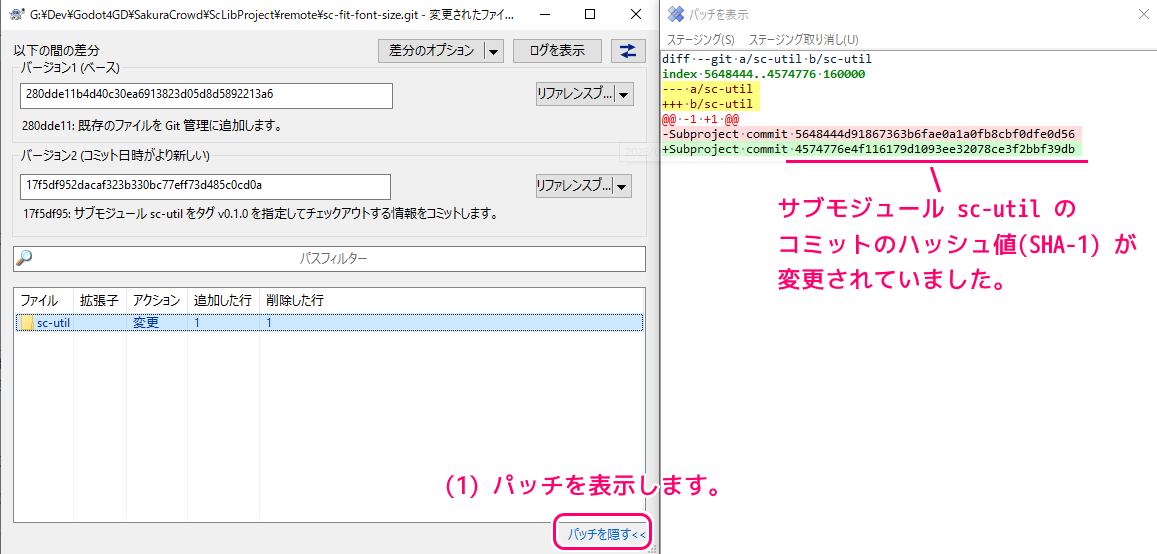Viewport: 1157px width, 554px height.
Task: Sort by the 追加した行 column header
Action: pos(223,300)
